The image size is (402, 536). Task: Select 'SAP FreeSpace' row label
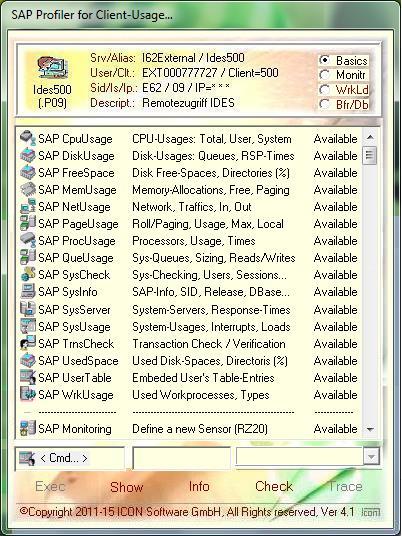(x=76, y=173)
